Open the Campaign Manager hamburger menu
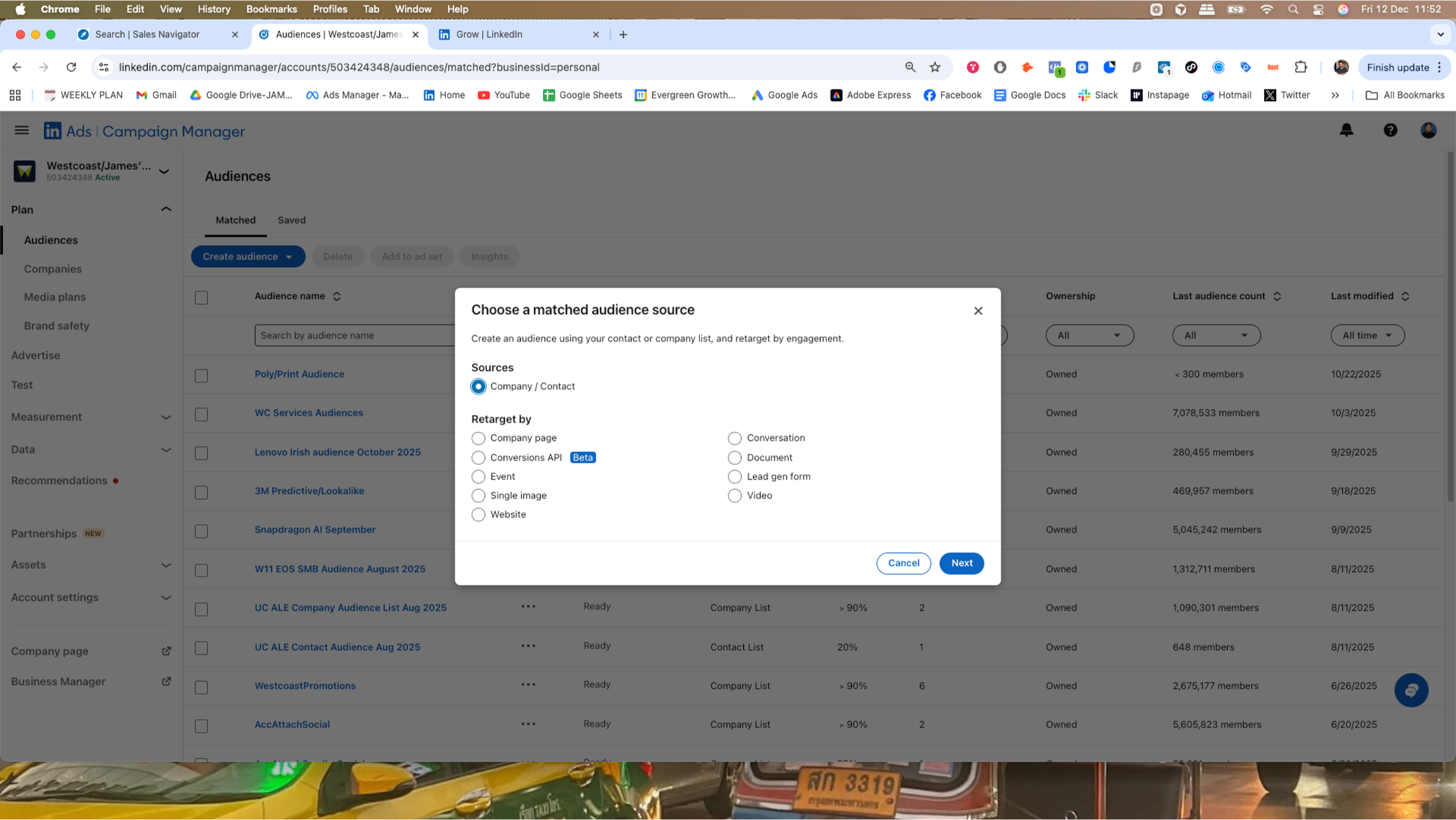 [x=22, y=130]
